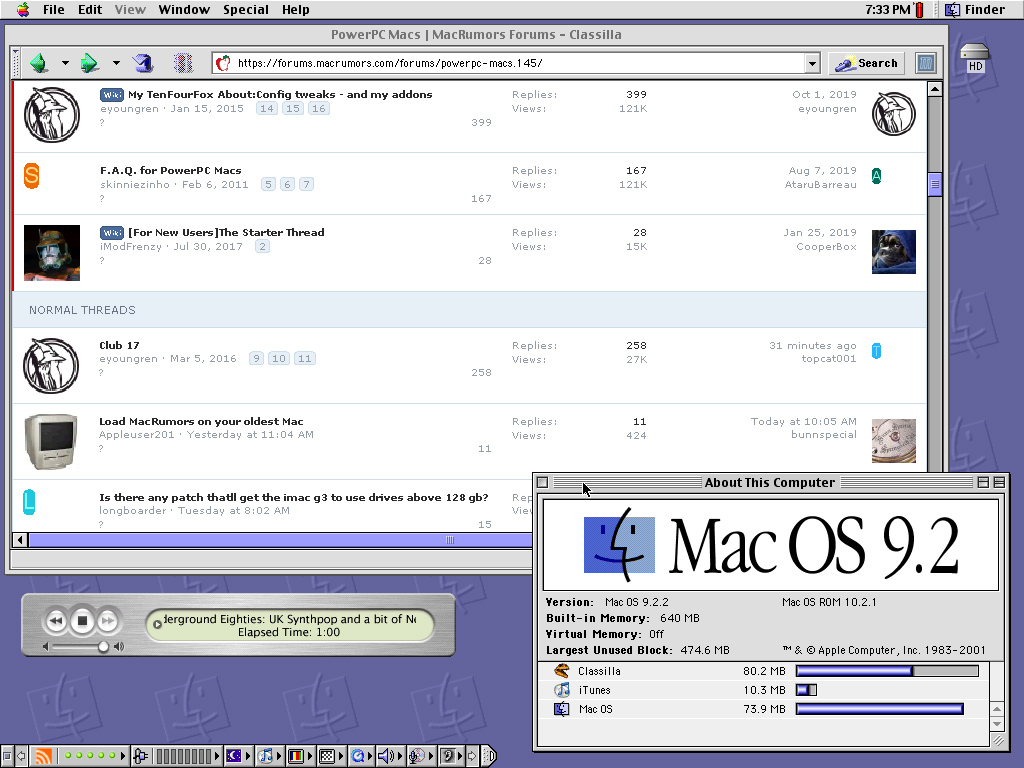Click scroll-up arrow in Classilla vertical scrollbar

(x=935, y=89)
